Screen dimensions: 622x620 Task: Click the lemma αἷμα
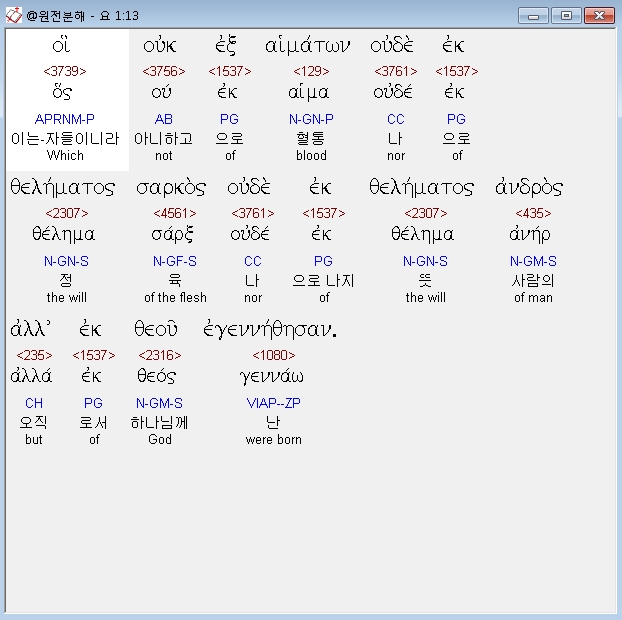click(309, 92)
